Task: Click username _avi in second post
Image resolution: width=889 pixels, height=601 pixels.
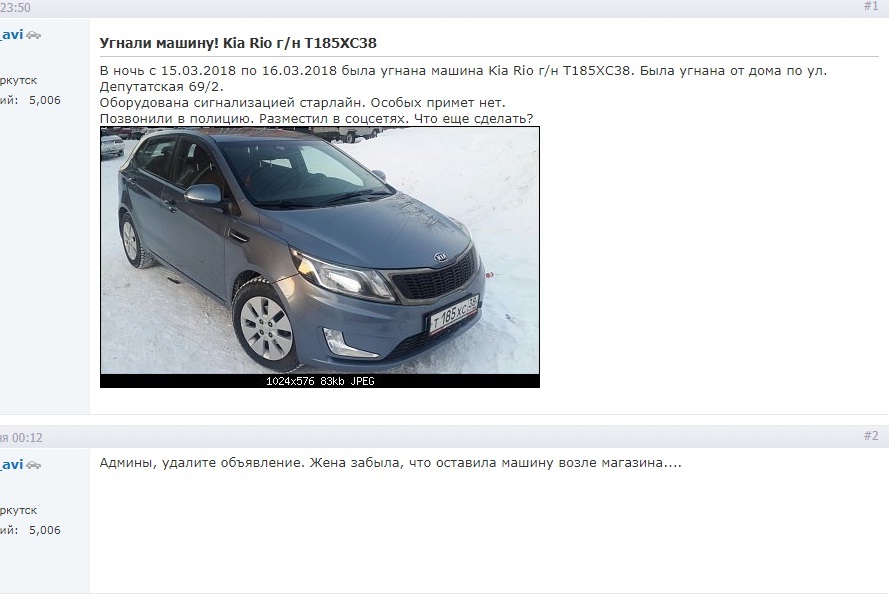Action: 11,464
